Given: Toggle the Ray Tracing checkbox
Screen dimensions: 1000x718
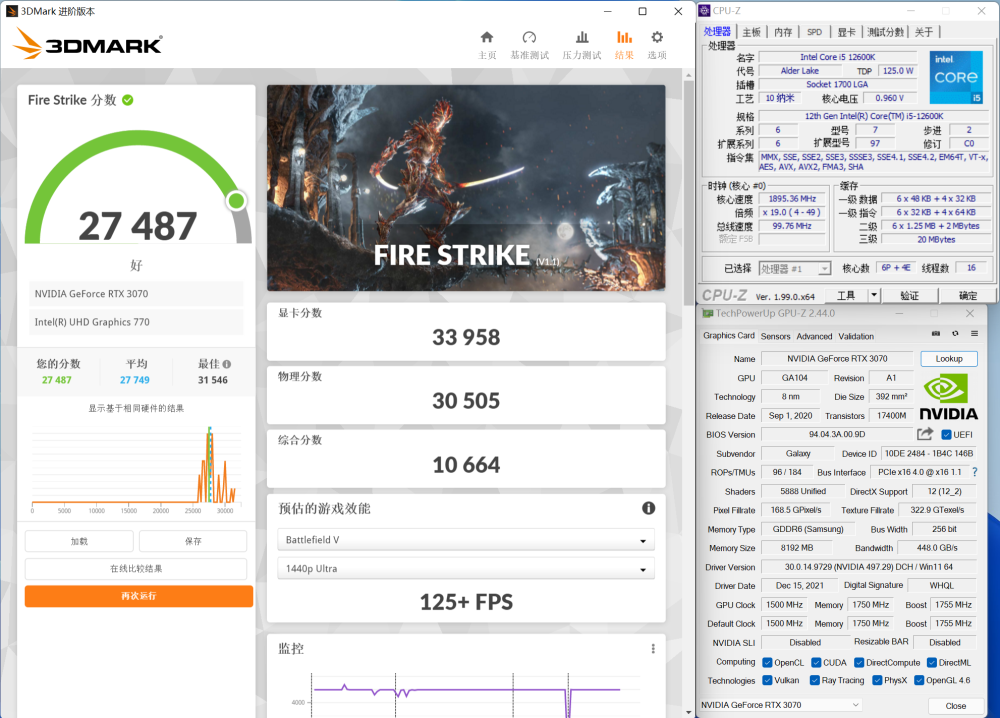Looking at the screenshot, I should (816, 680).
